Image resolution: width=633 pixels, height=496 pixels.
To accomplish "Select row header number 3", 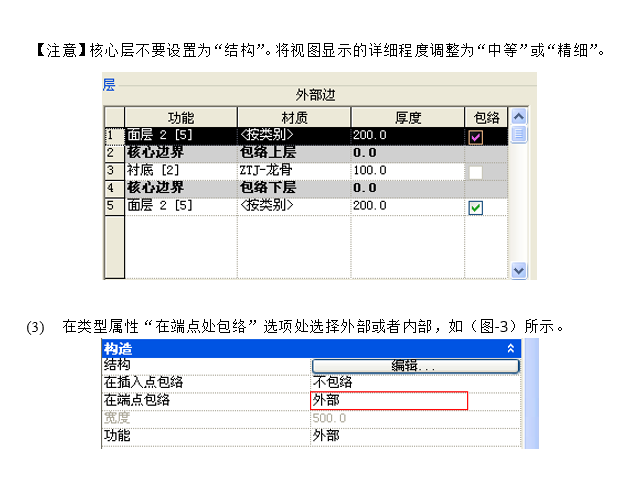I will click(113, 171).
